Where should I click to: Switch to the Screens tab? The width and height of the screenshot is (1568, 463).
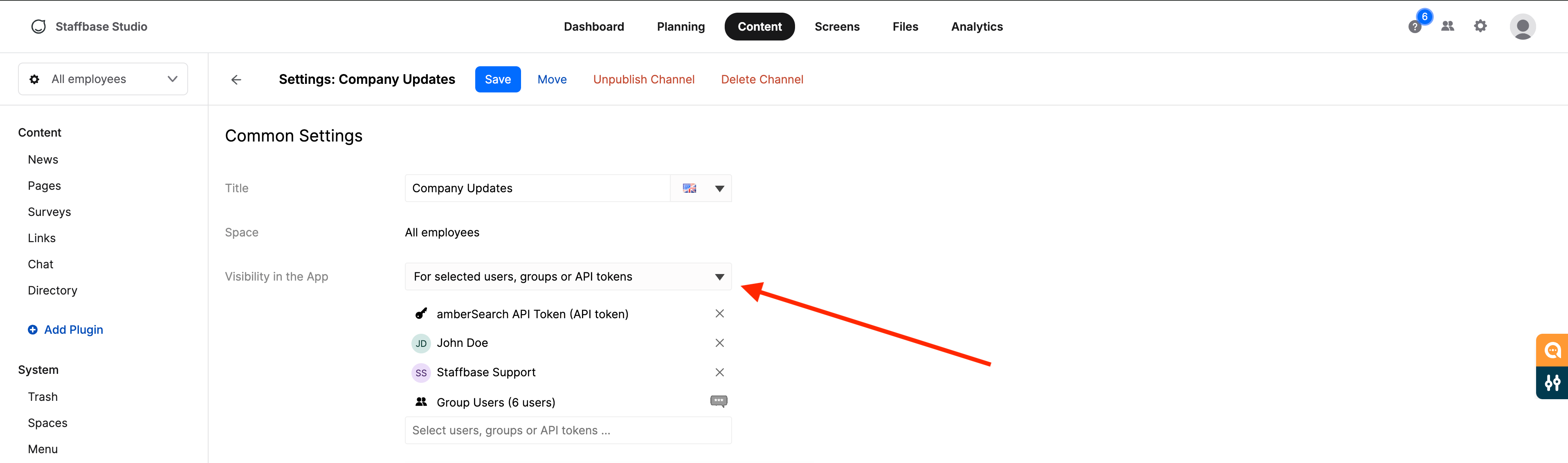coord(837,27)
